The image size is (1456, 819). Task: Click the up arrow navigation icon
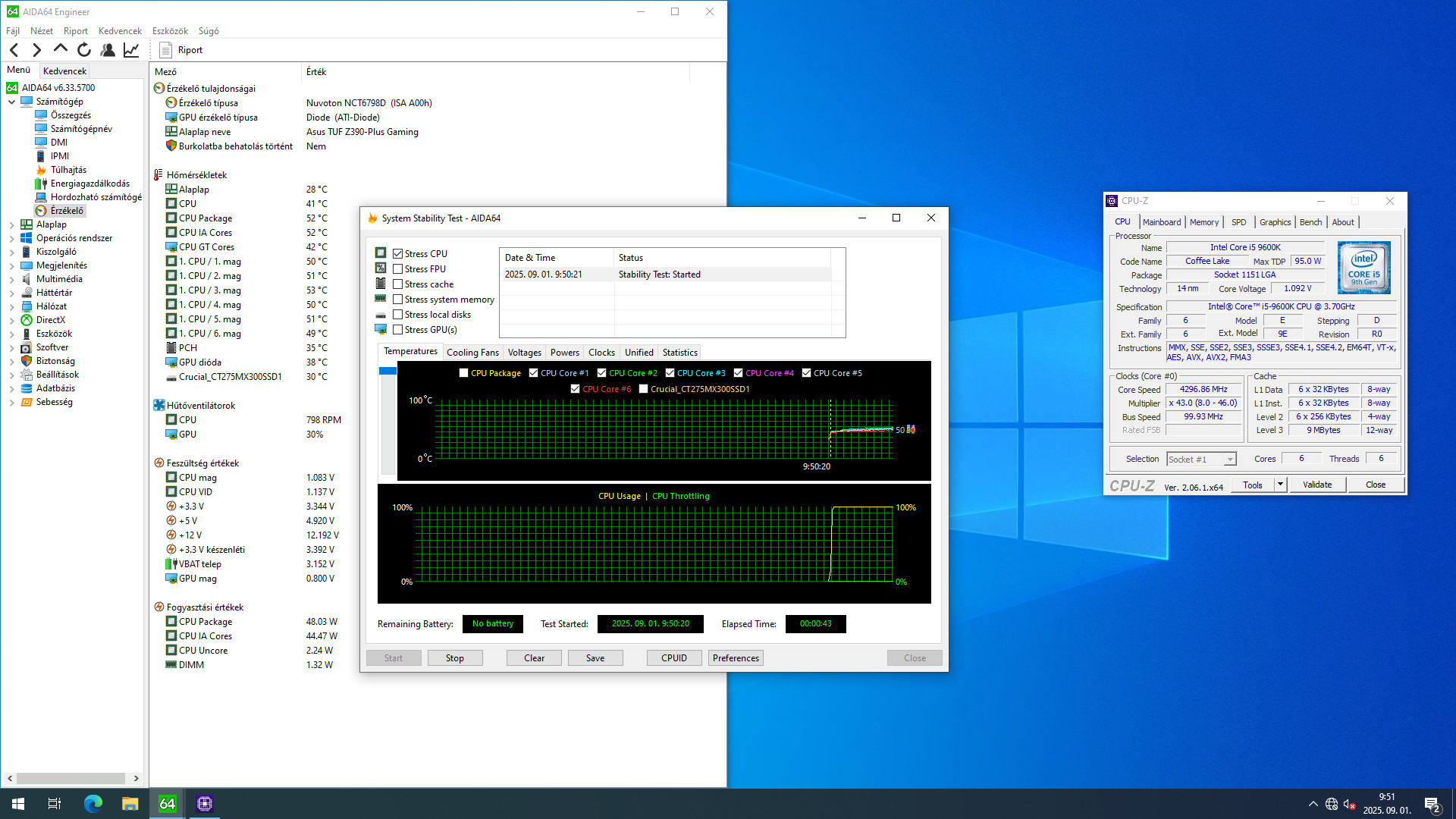click(x=61, y=49)
